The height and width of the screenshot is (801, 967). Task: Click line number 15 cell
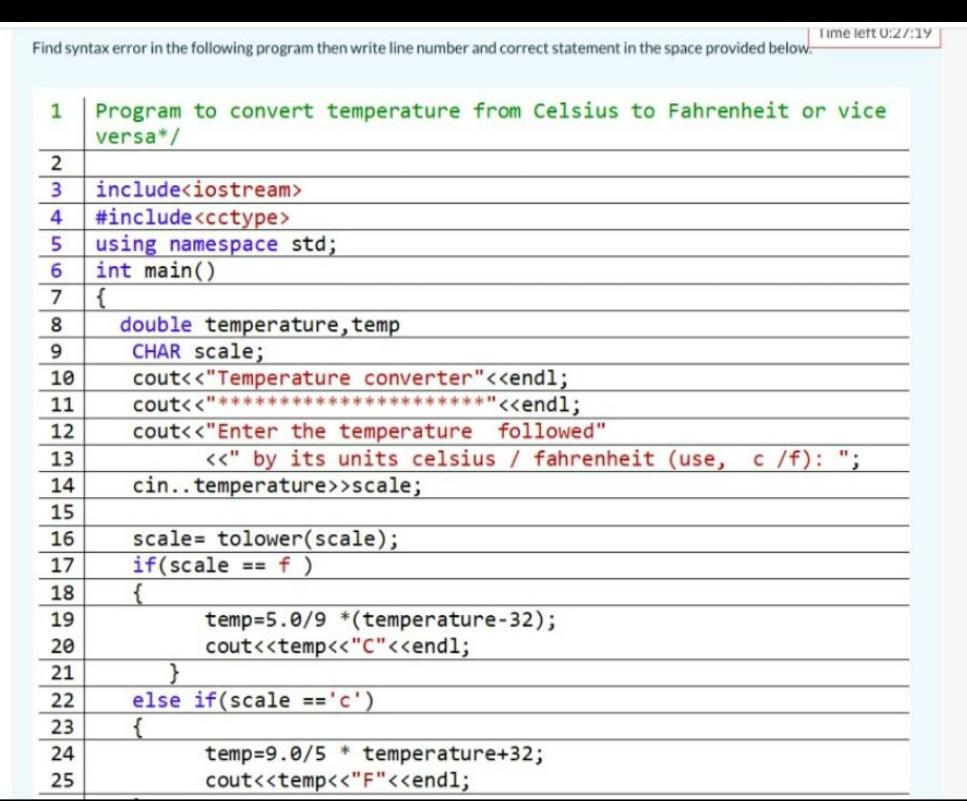62,512
